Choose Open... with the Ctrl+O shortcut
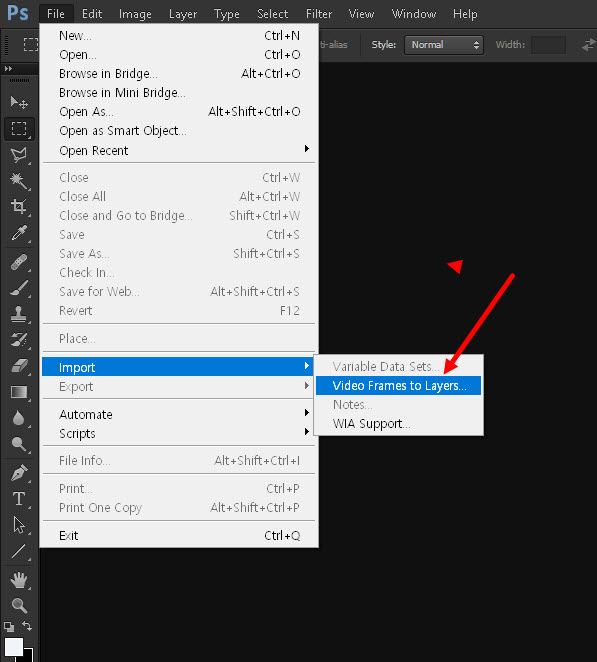The image size is (597, 662). (x=179, y=54)
